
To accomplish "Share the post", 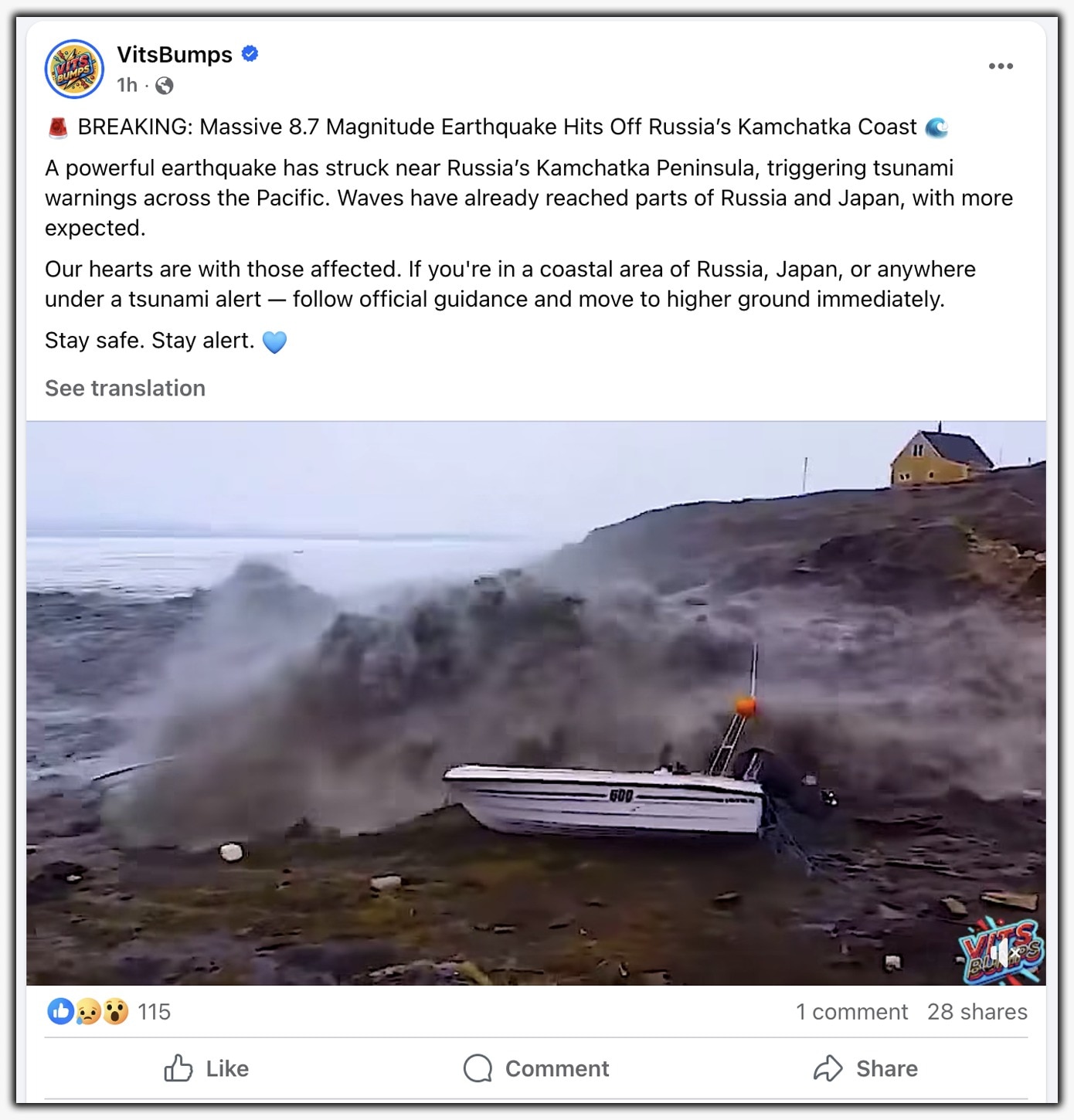I will (x=865, y=1068).
